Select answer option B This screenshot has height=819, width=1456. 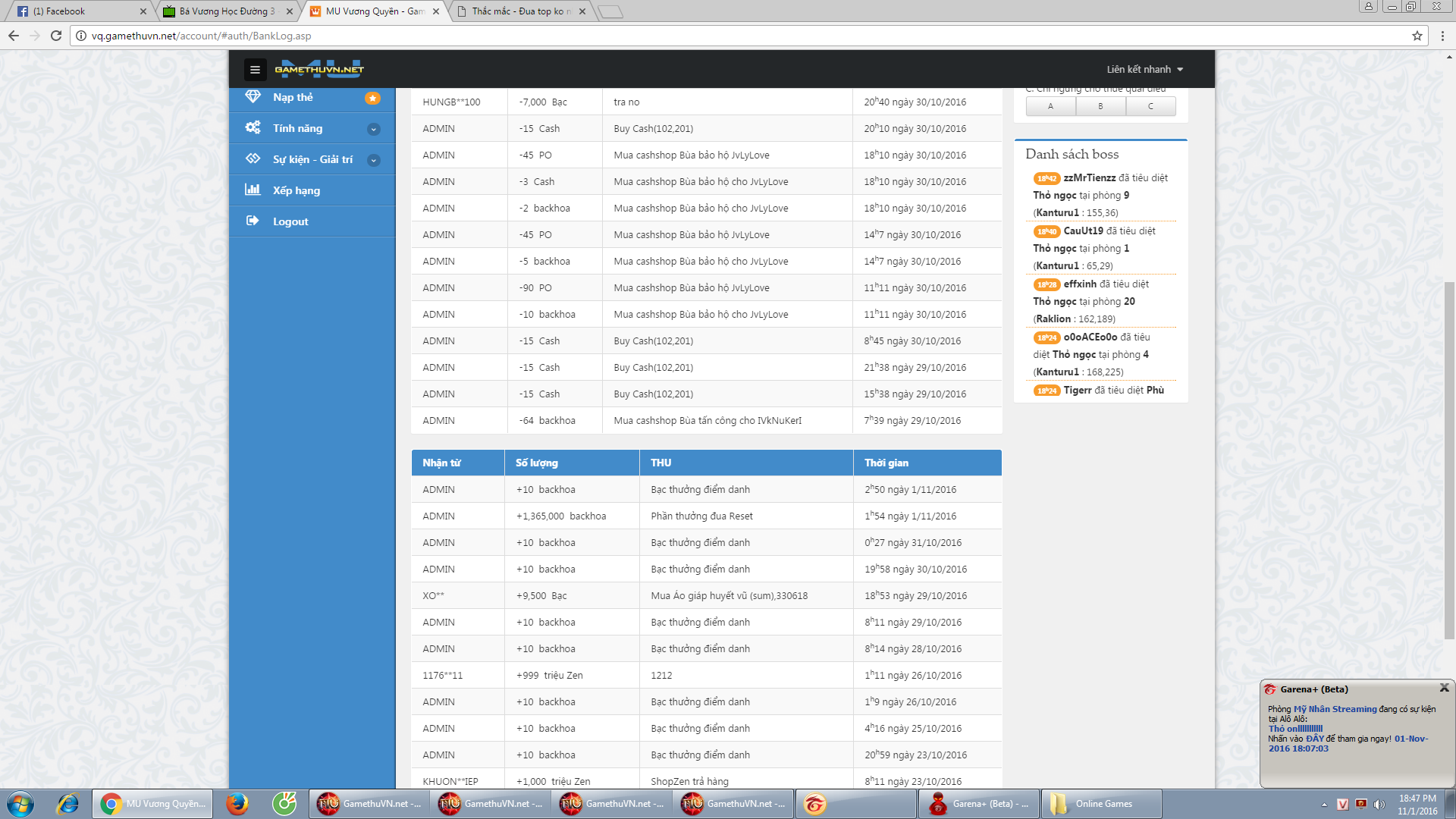[x=1100, y=106]
